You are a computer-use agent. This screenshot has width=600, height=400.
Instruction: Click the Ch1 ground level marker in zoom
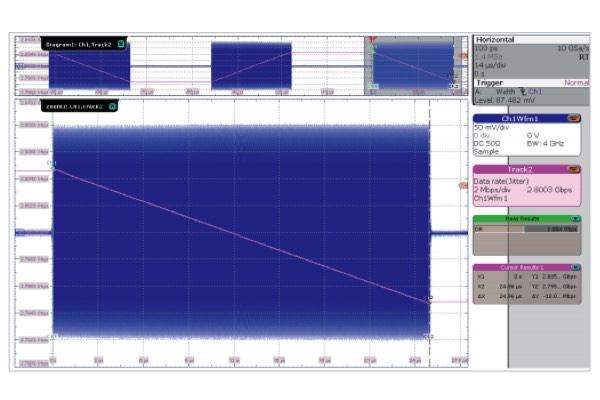[x=20, y=232]
